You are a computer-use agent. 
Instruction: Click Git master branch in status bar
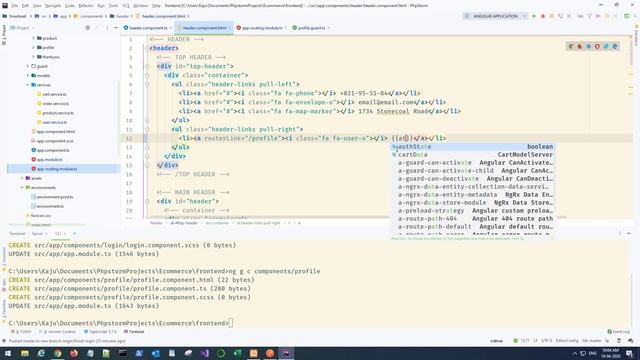591,341
